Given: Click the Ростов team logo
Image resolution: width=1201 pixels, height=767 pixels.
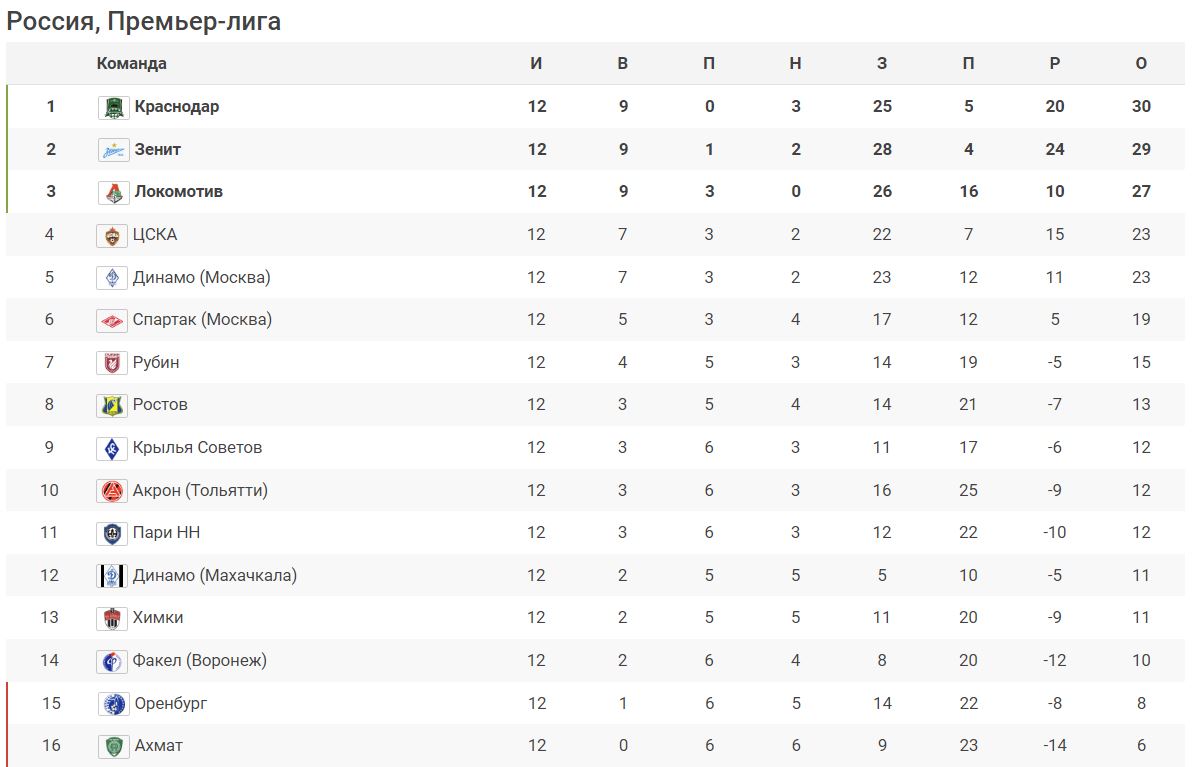Looking at the screenshot, I should [112, 405].
